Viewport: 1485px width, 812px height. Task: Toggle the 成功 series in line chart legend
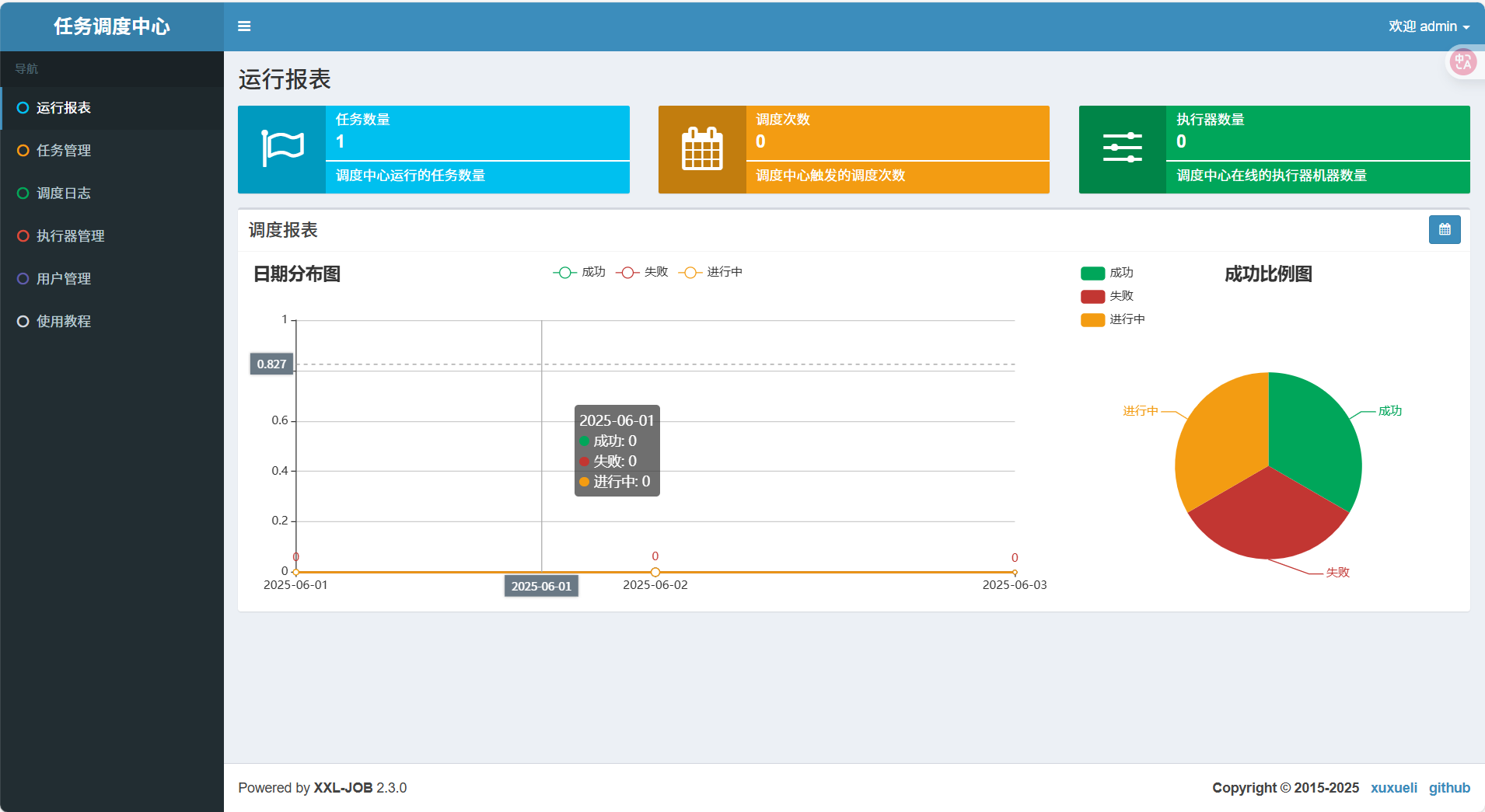point(579,272)
